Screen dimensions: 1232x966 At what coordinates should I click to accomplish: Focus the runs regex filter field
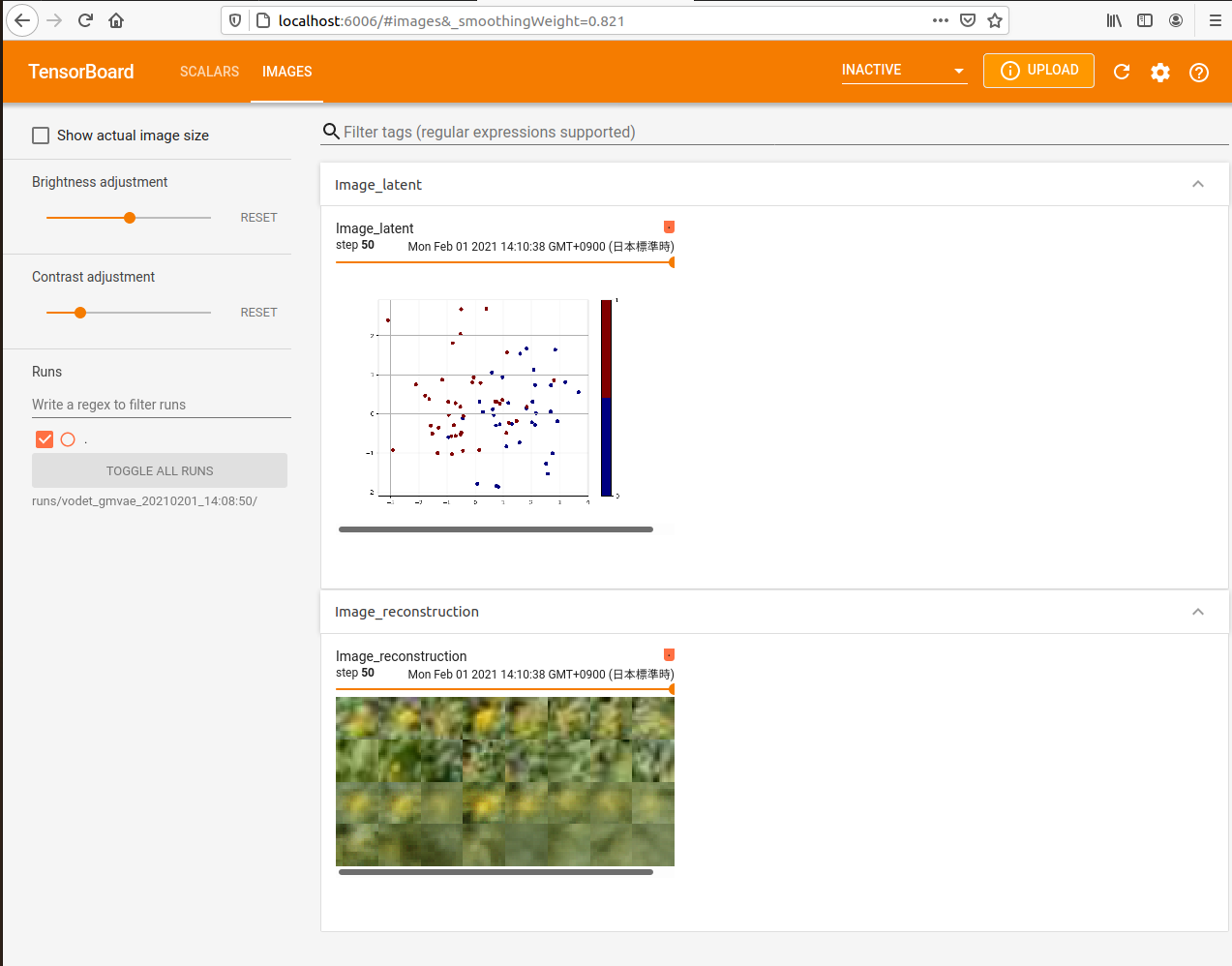(x=162, y=405)
